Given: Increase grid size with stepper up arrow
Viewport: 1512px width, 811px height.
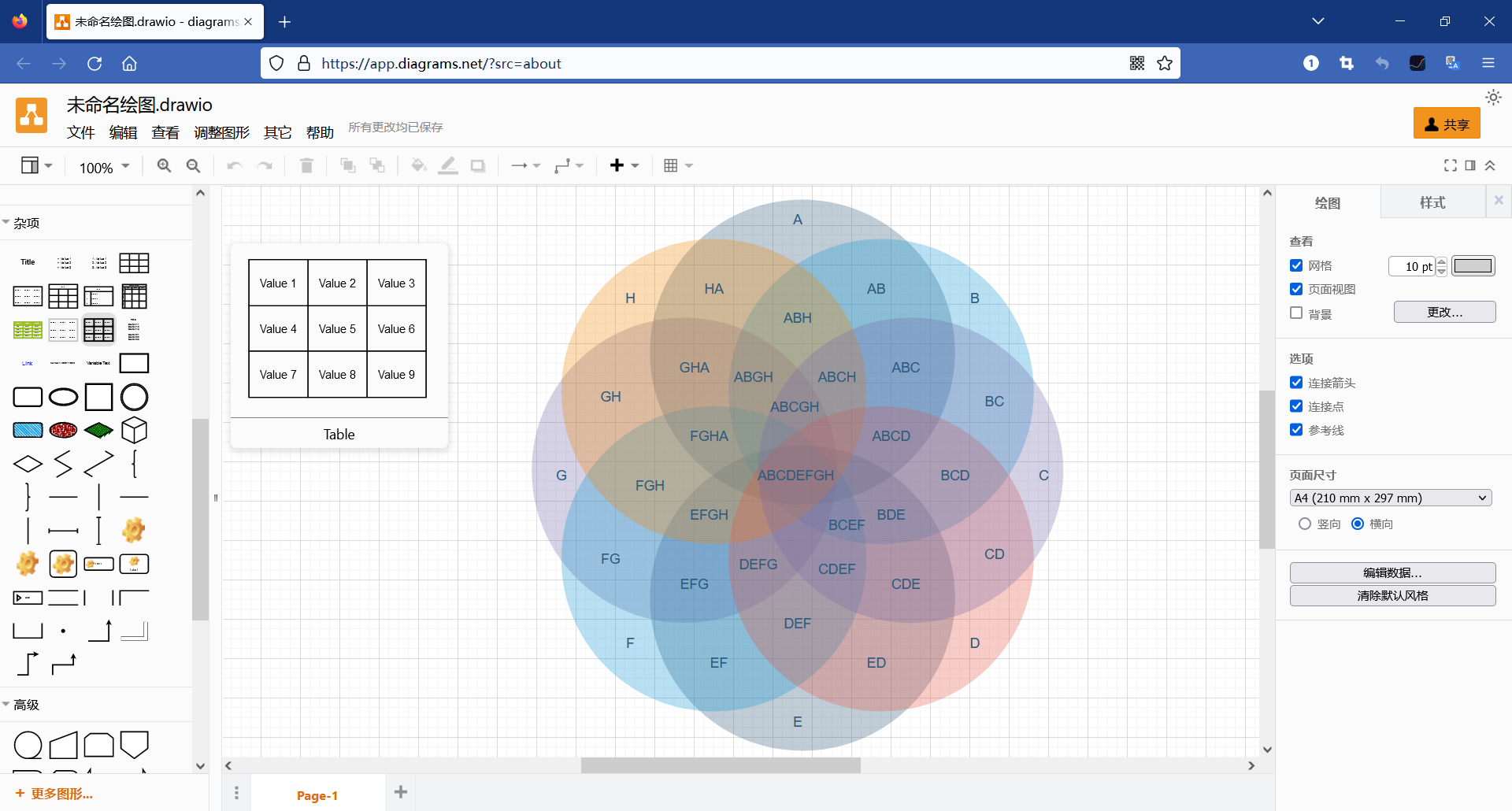Looking at the screenshot, I should click(1441, 261).
